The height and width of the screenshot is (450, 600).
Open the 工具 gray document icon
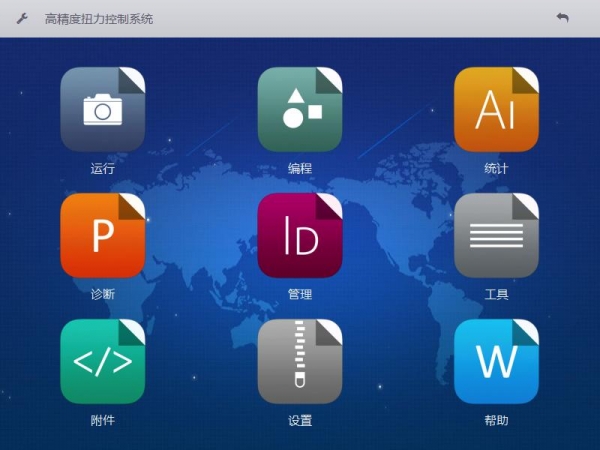click(x=496, y=236)
